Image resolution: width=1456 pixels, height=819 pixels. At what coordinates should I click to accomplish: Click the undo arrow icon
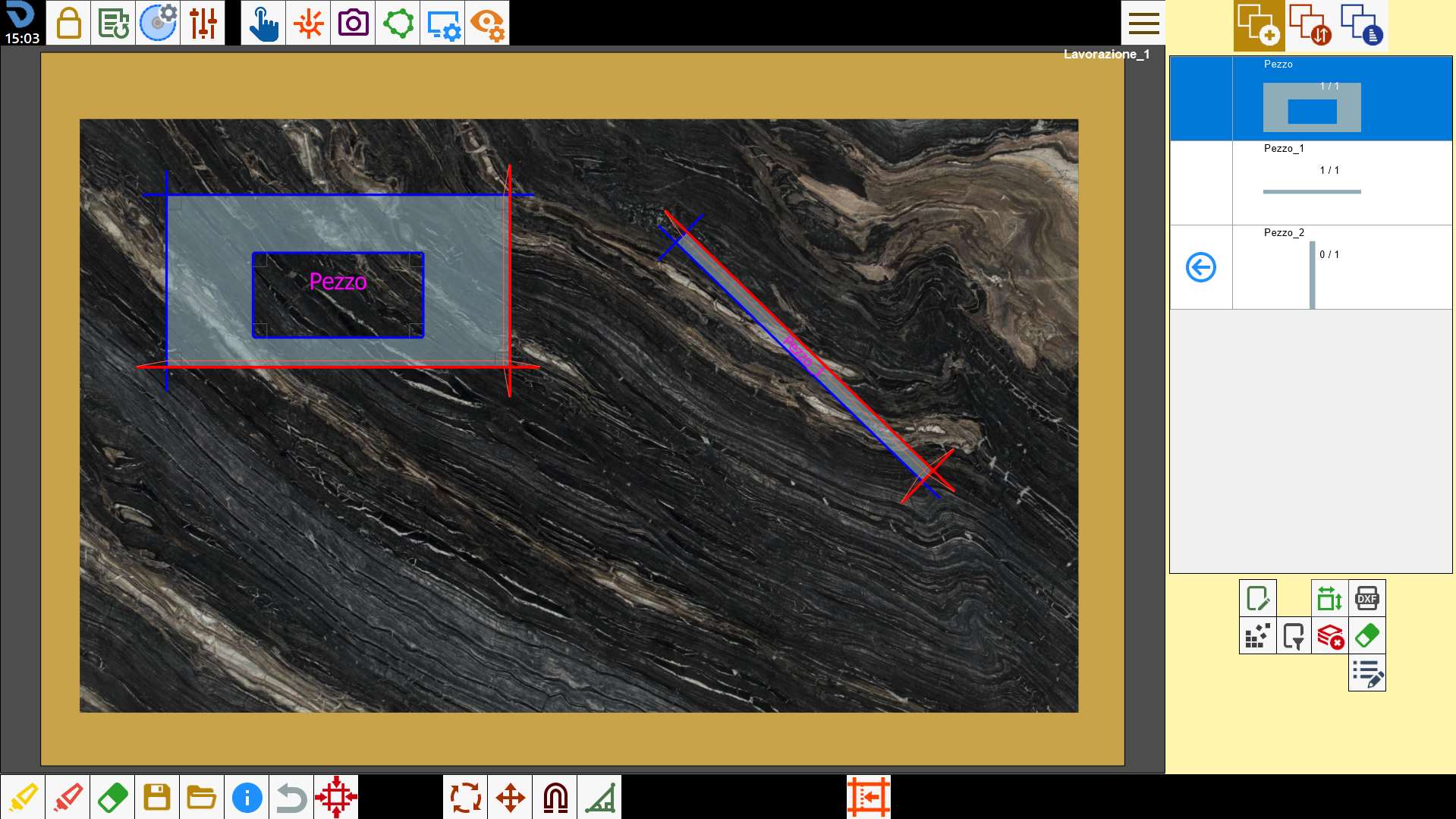(291, 797)
